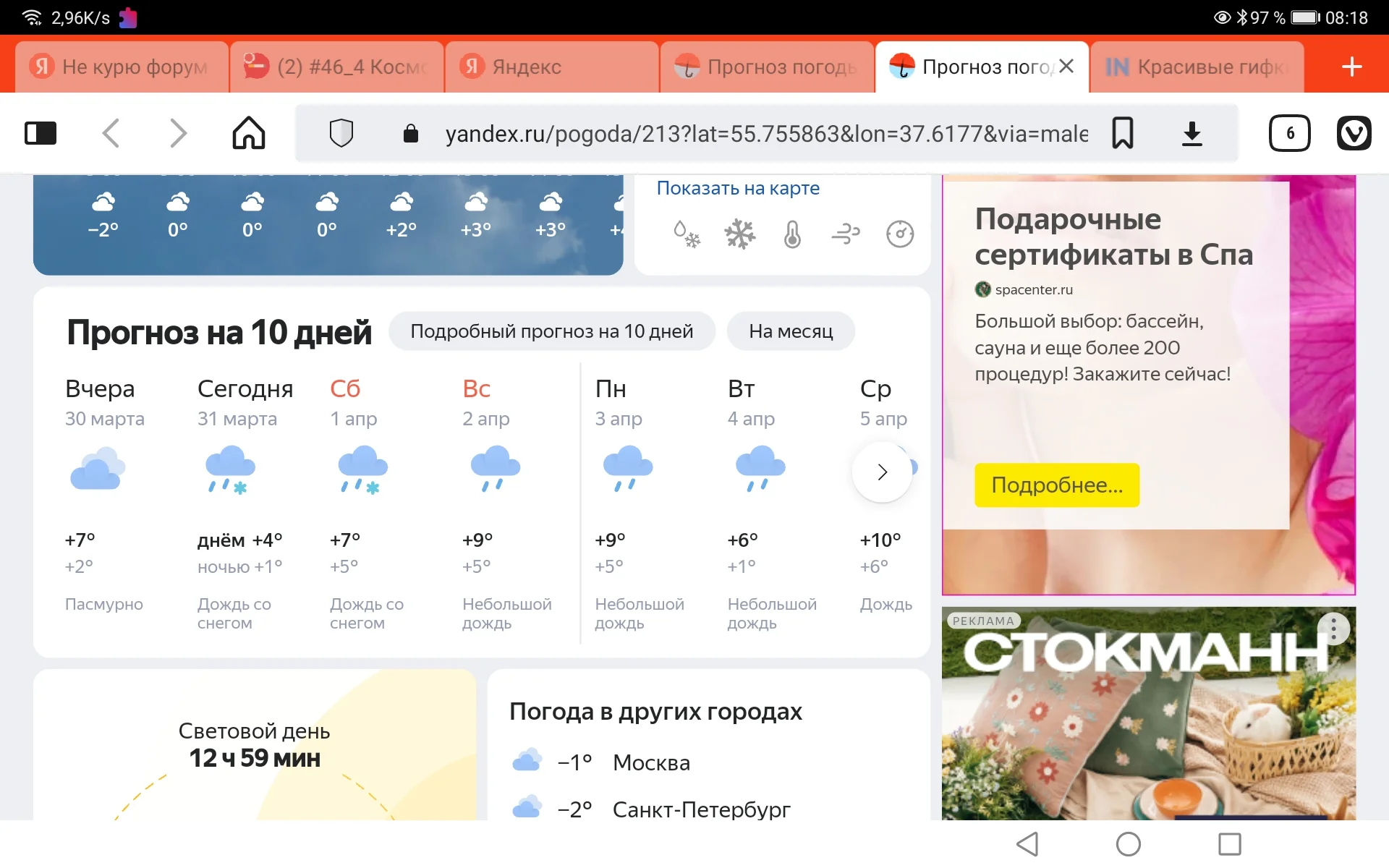This screenshot has width=1389, height=868.
Task: Switch to the 'На месяц' view
Action: [791, 331]
